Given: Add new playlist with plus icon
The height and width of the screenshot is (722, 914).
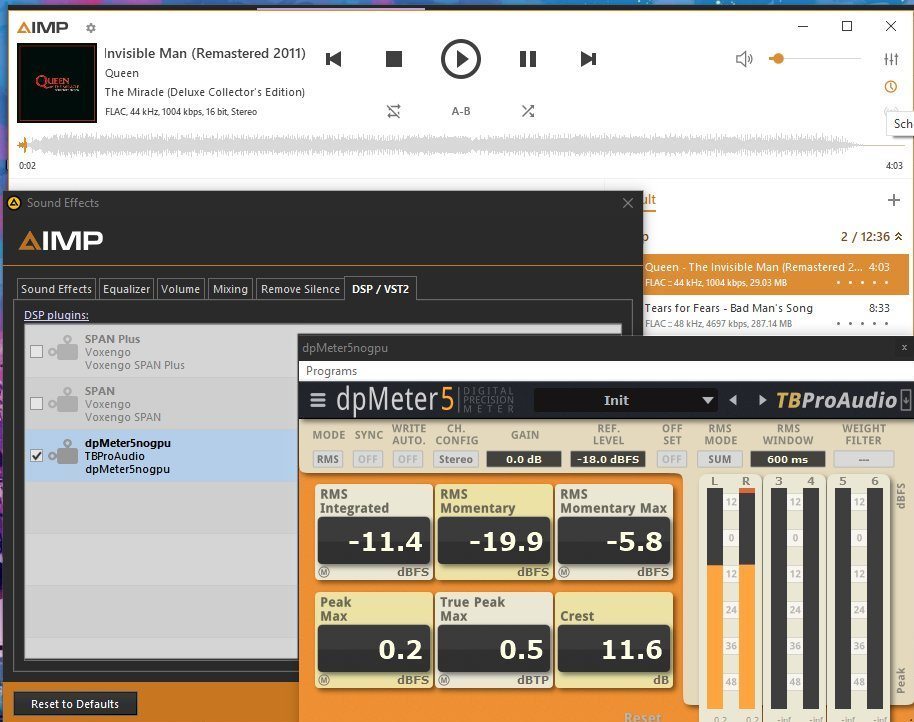Looking at the screenshot, I should (x=894, y=200).
